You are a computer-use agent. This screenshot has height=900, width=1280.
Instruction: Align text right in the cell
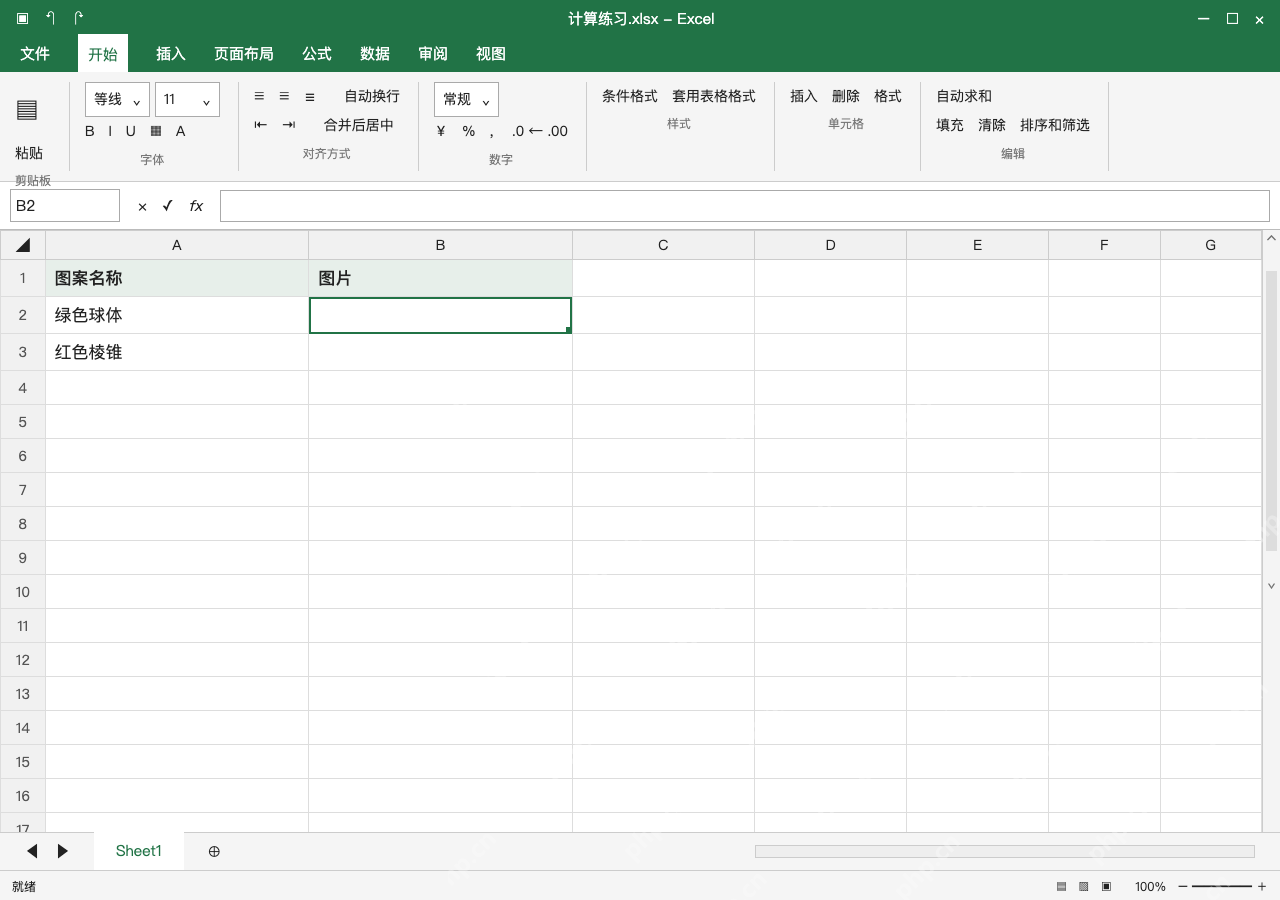(x=310, y=96)
